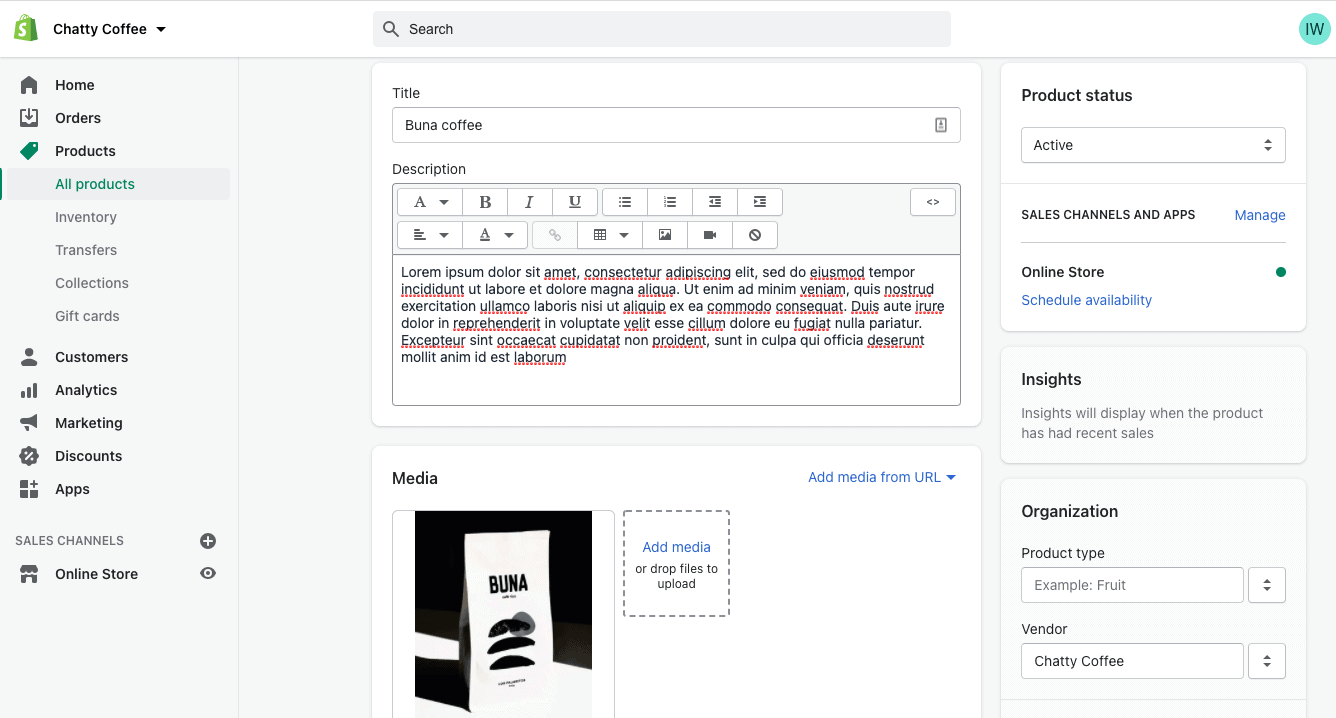Open Collections in the sidebar
This screenshot has width=1336, height=718.
[x=92, y=283]
